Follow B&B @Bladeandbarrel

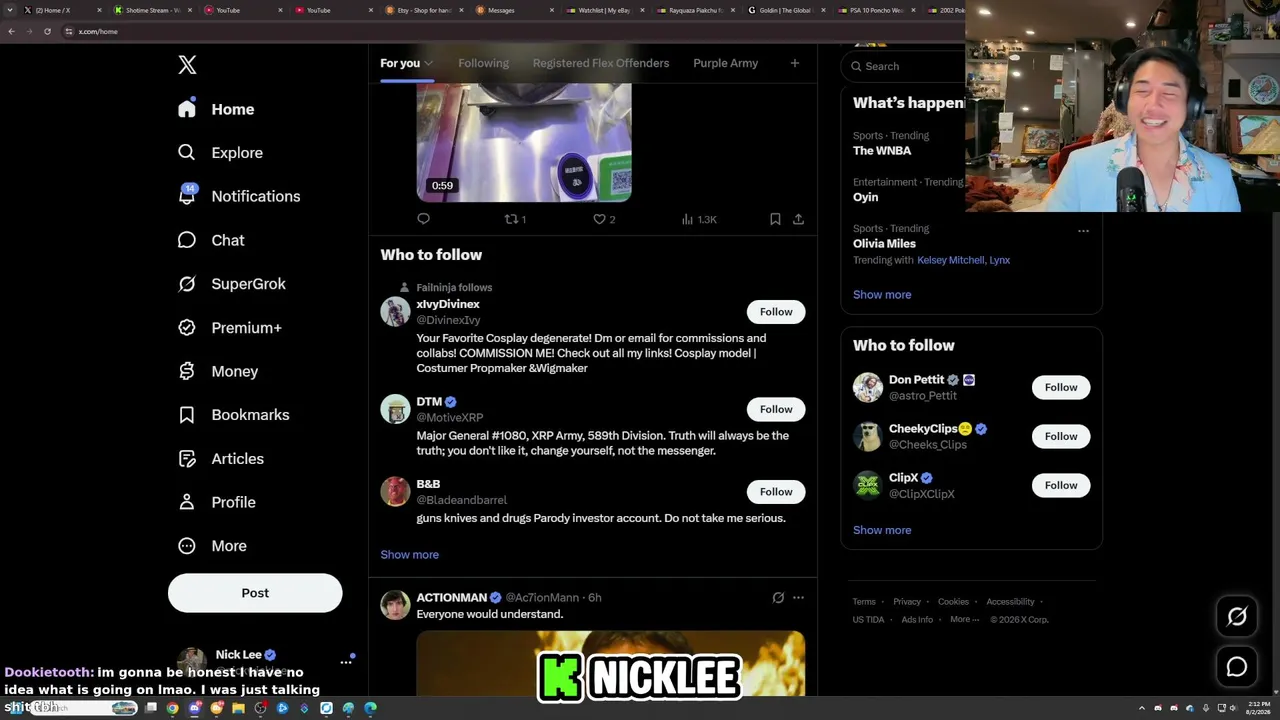click(x=776, y=492)
